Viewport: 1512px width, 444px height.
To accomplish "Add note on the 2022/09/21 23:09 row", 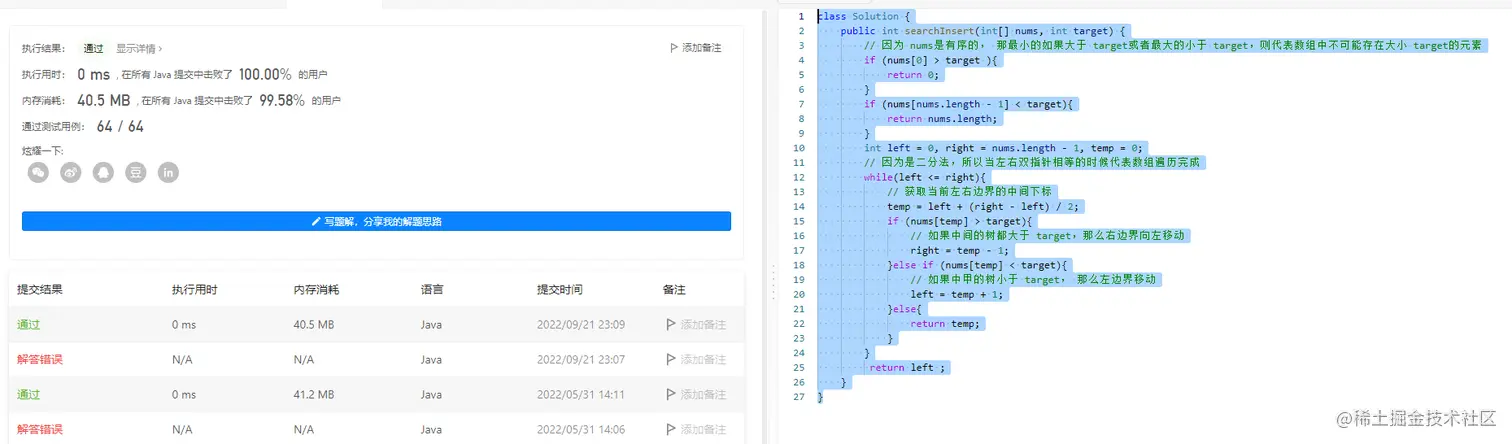I will point(695,325).
